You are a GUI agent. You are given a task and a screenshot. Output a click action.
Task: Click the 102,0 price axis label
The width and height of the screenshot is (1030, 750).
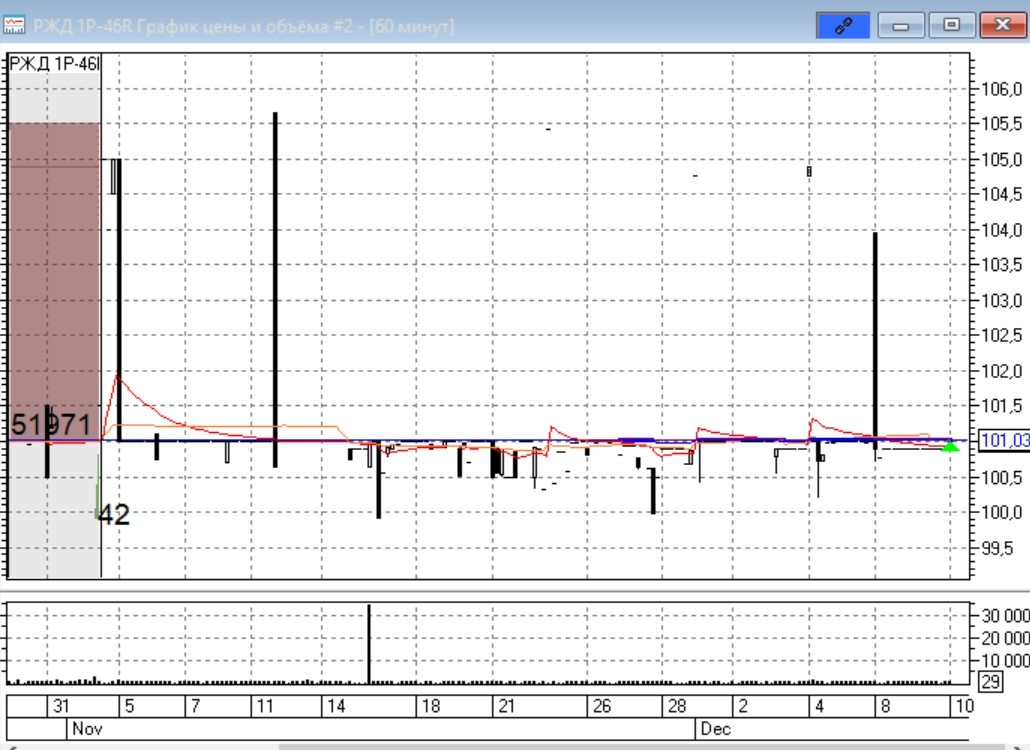click(1002, 371)
